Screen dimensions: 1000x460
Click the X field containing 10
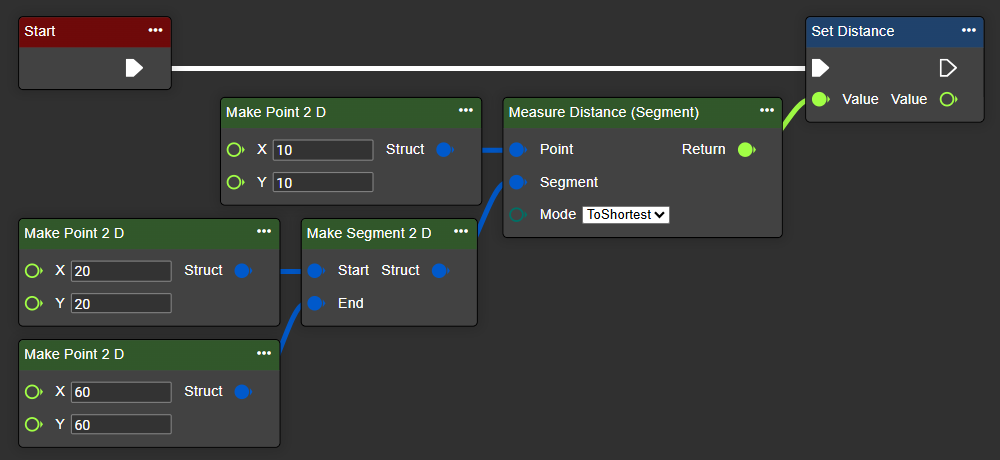click(322, 150)
